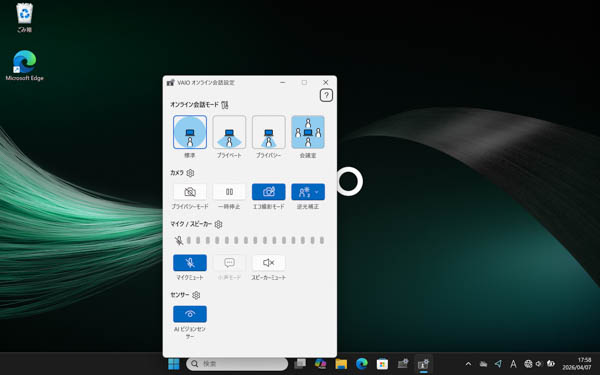Show hidden system tray icons chevron
The width and height of the screenshot is (600, 375).
click(468, 364)
